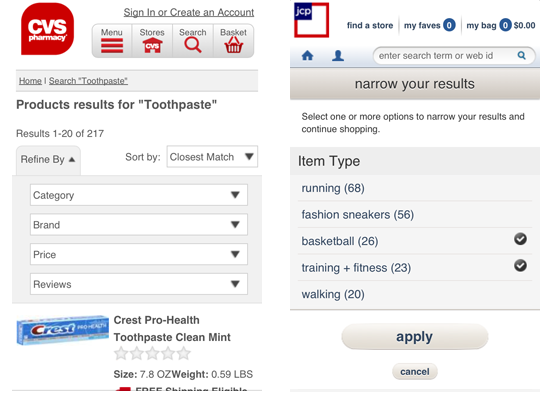This screenshot has height=400, width=550.
Task: Click the jcp logo
Action: [311, 20]
